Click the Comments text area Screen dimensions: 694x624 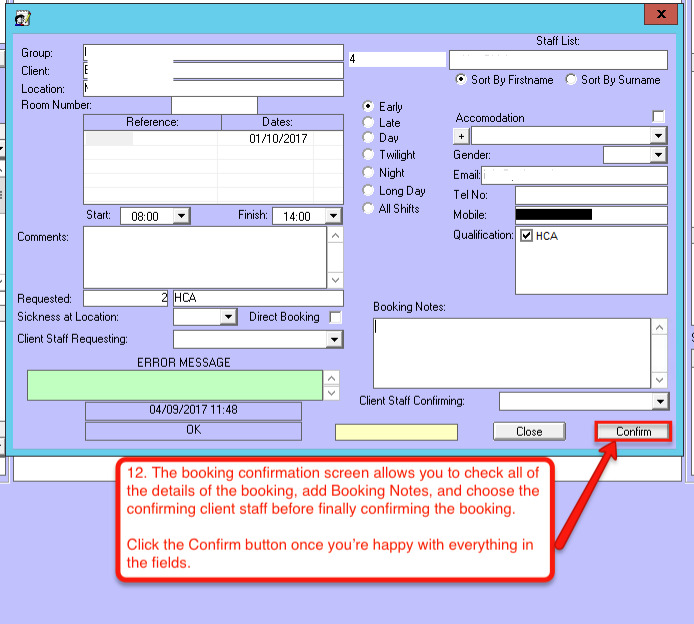pos(204,257)
